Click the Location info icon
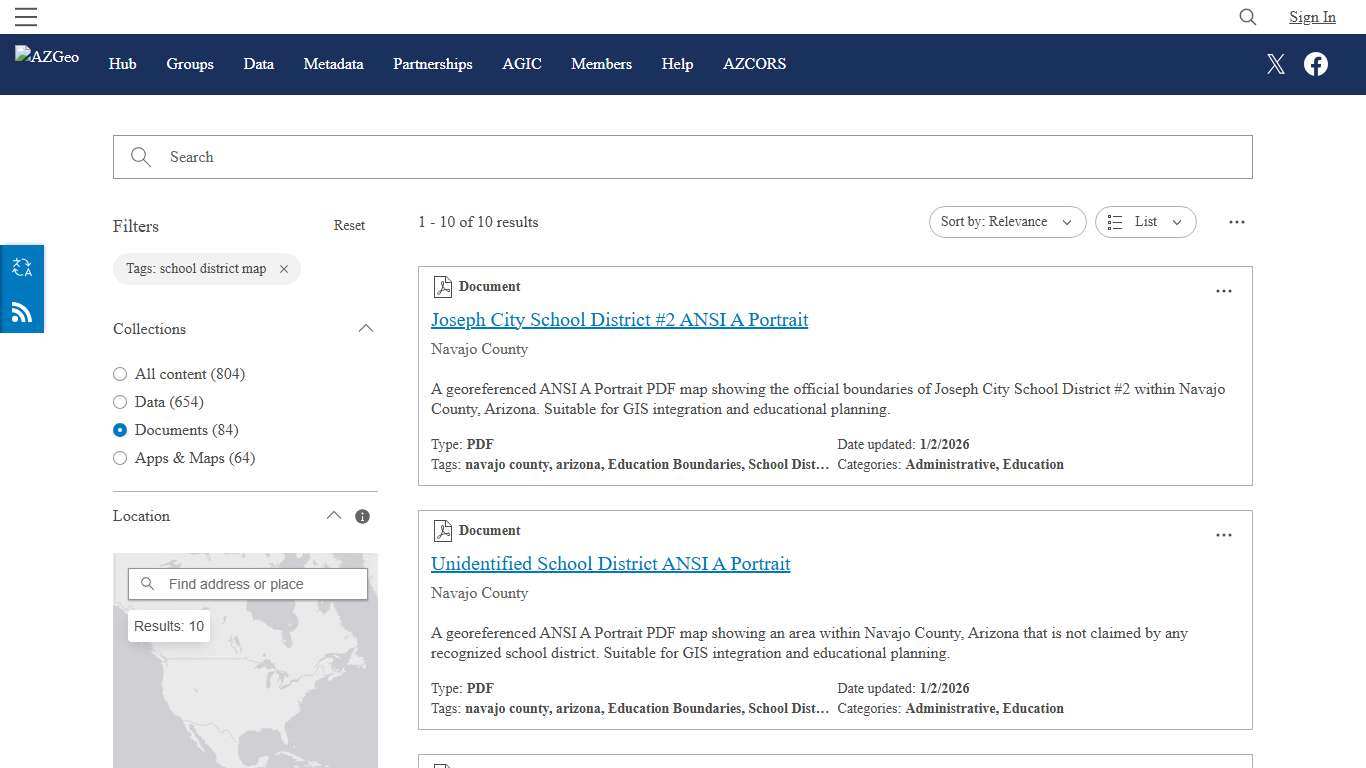 click(x=362, y=517)
